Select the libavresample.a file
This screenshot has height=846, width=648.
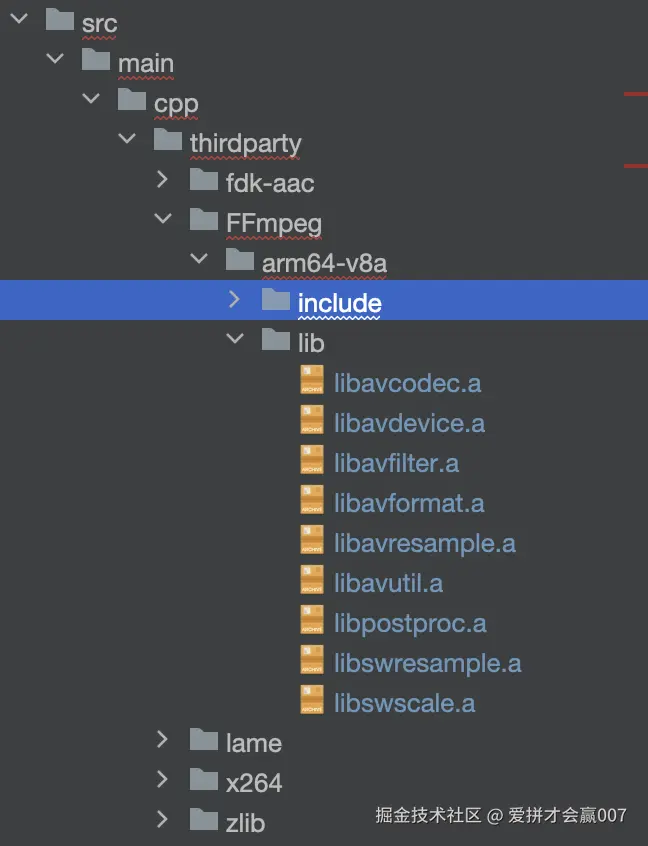point(425,543)
